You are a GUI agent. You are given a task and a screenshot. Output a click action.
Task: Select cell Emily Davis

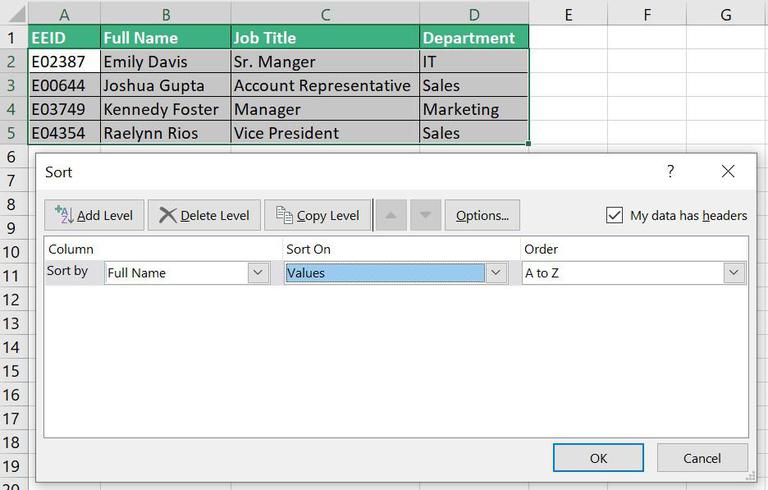point(166,62)
